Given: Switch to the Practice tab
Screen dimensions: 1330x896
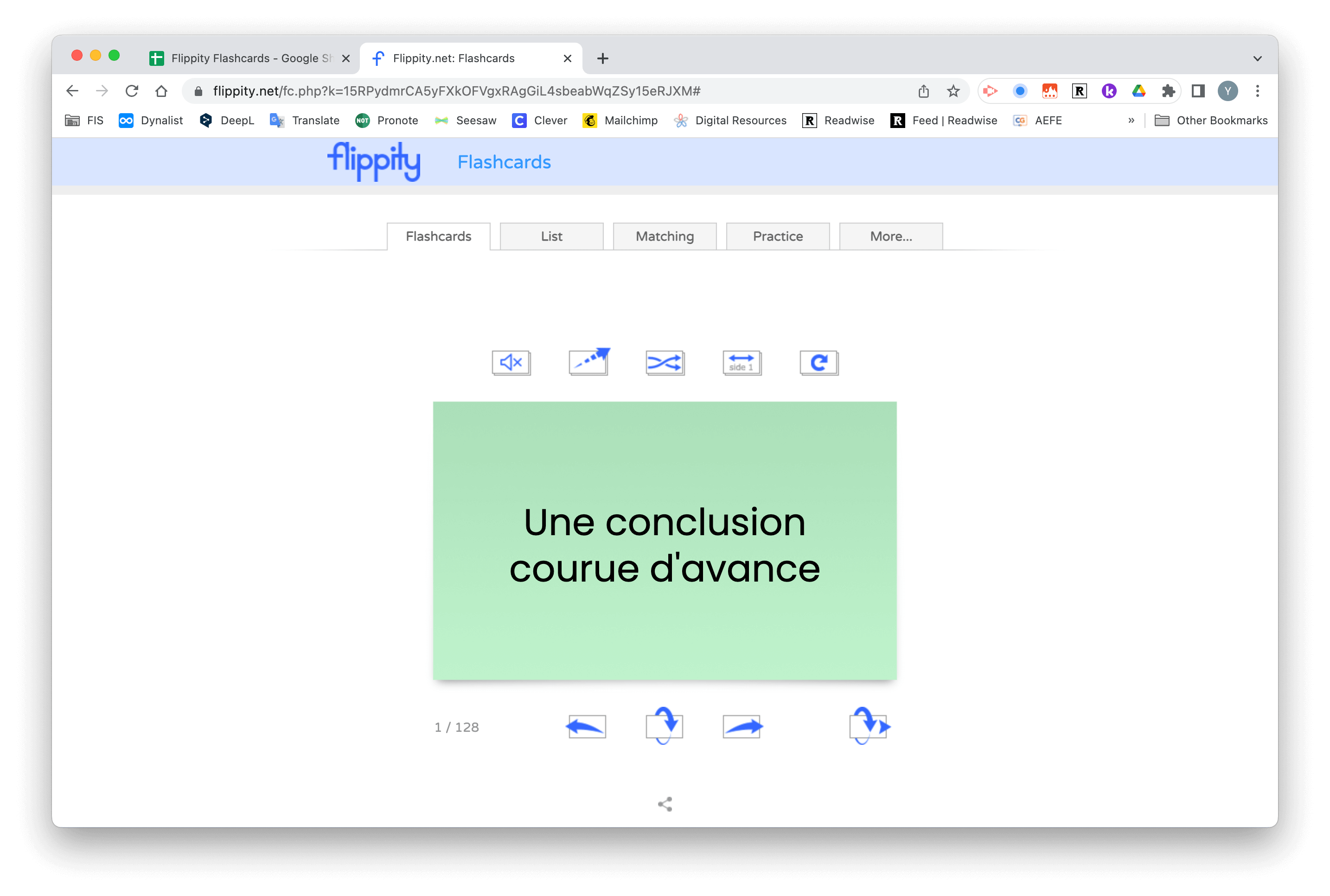Looking at the screenshot, I should point(778,236).
